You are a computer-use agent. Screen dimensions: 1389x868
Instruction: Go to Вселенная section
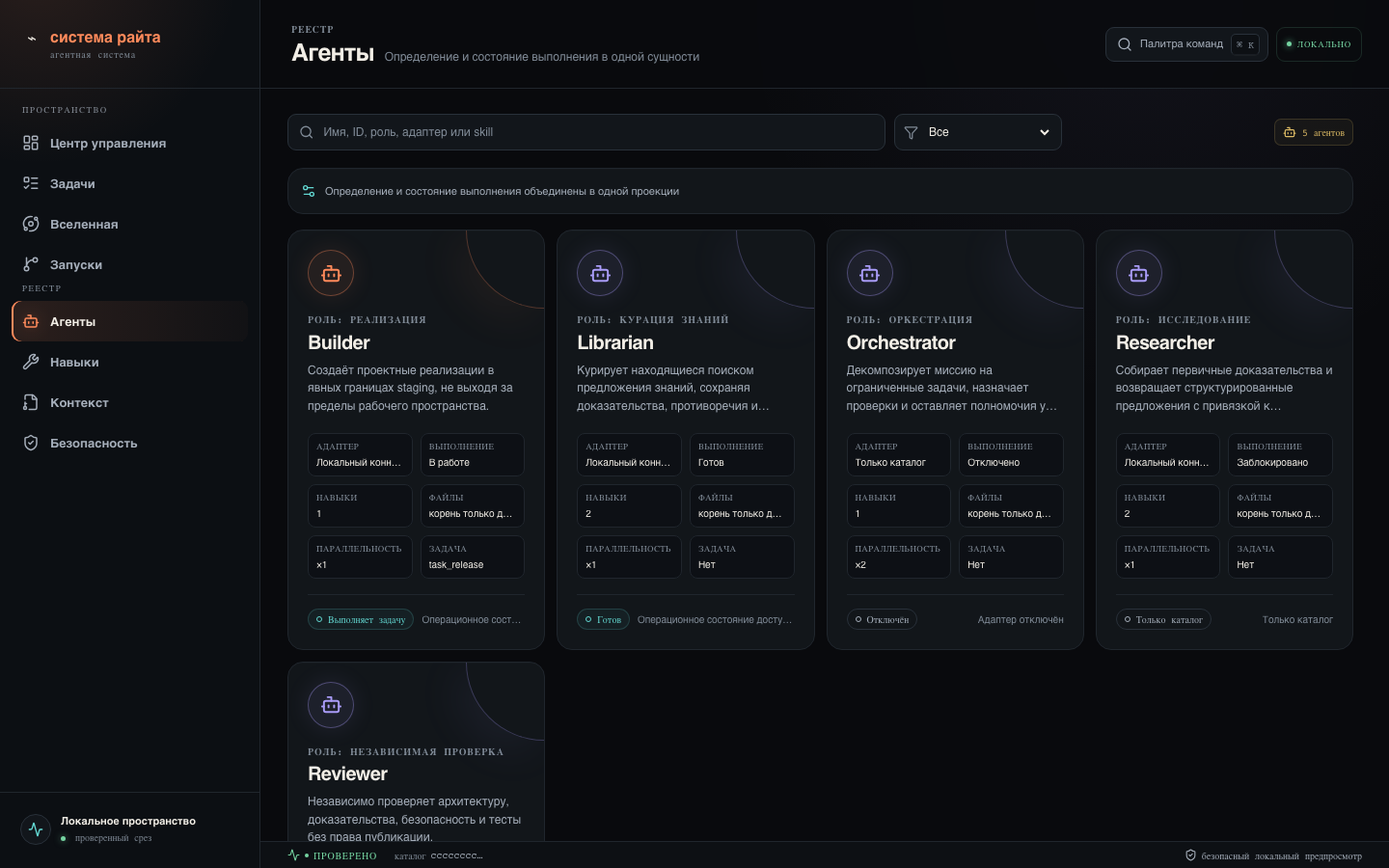tap(129, 224)
